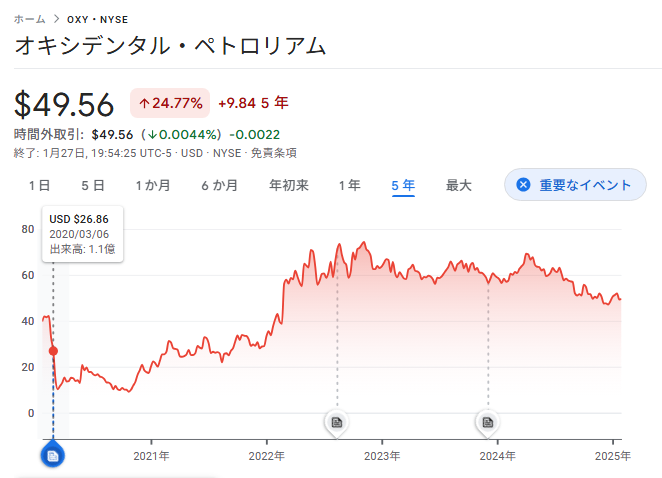This screenshot has height=478, width=662.
Task: Click the large $49.56 price
Action: click(x=65, y=103)
